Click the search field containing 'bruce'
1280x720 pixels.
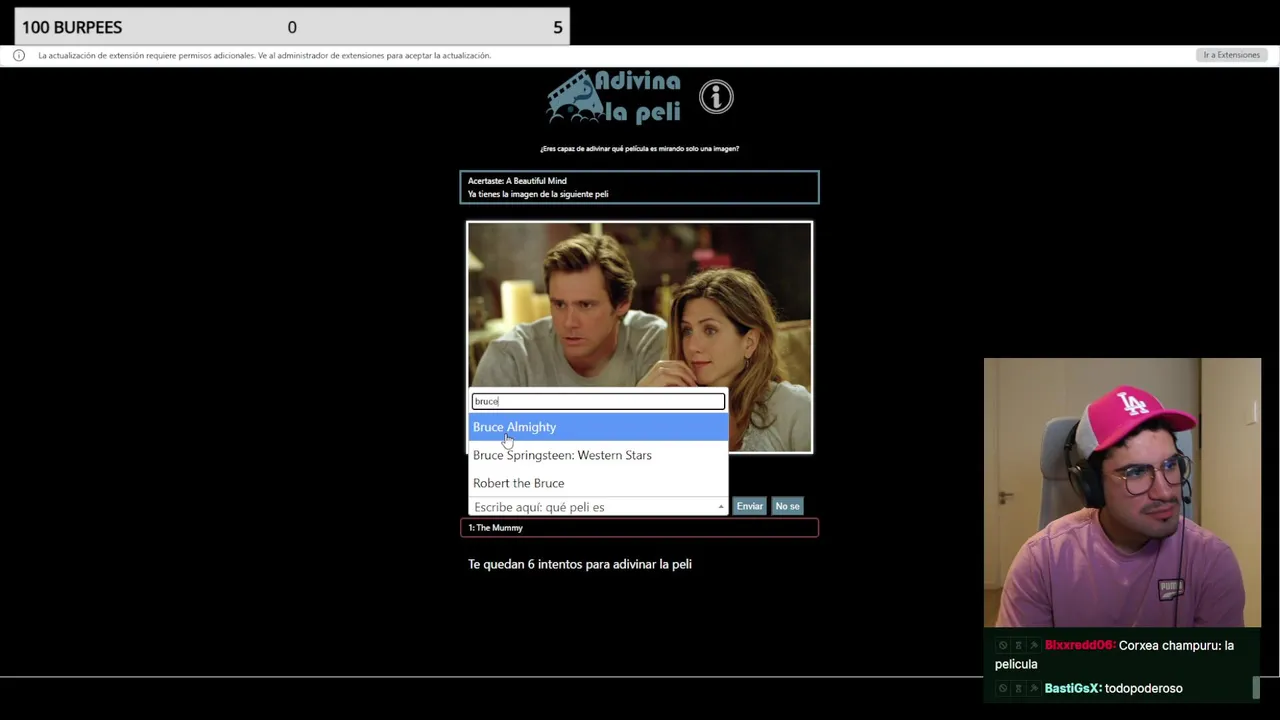pos(598,401)
